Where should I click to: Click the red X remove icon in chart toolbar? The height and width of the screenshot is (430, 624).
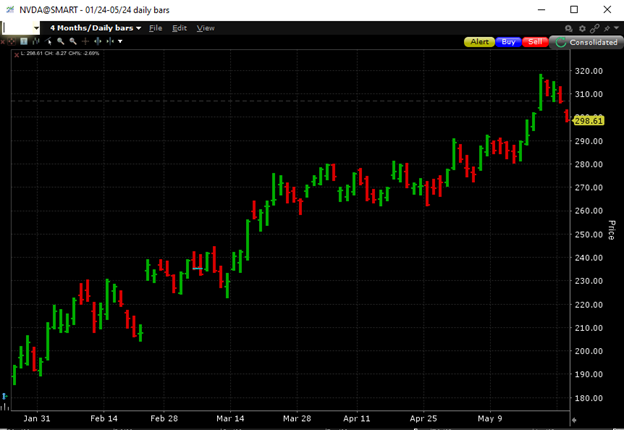(x=2, y=42)
